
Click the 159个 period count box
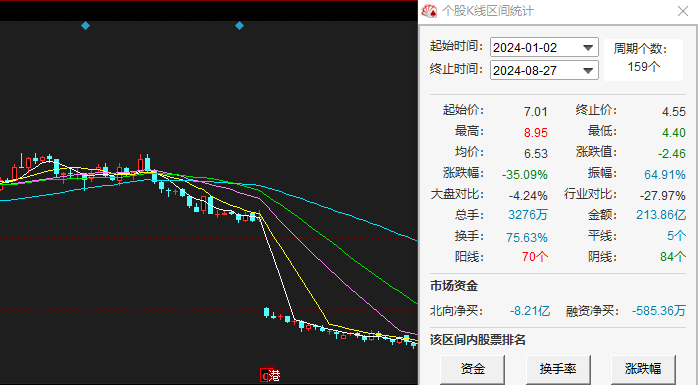[x=643, y=61]
